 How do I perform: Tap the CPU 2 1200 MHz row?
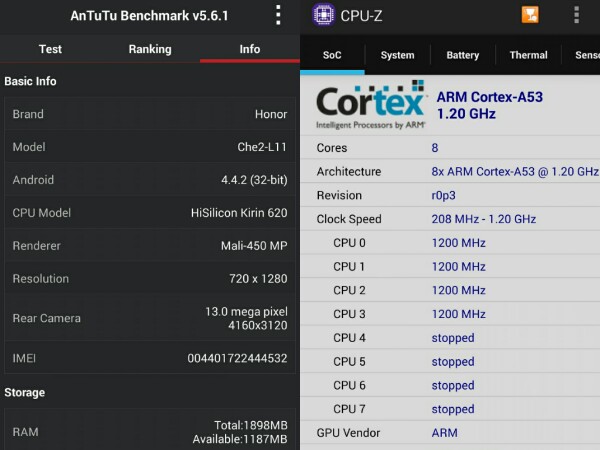450,290
